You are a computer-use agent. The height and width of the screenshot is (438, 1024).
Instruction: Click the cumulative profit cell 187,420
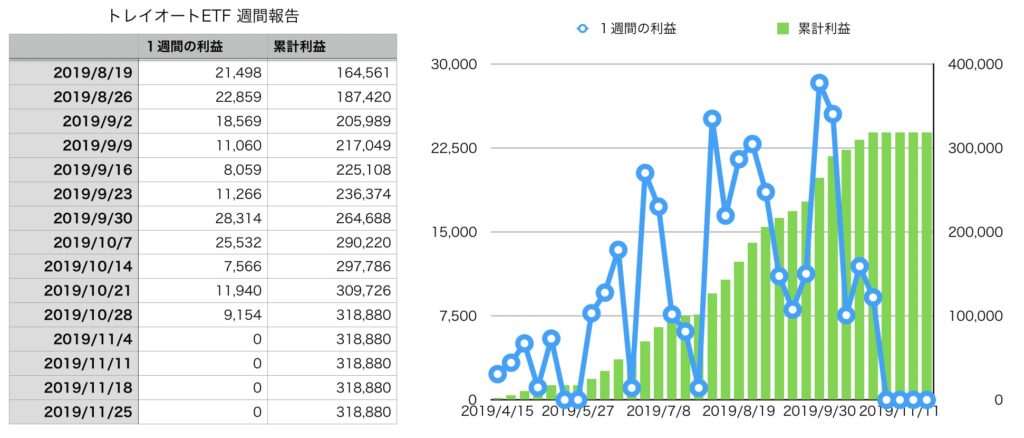(x=332, y=97)
